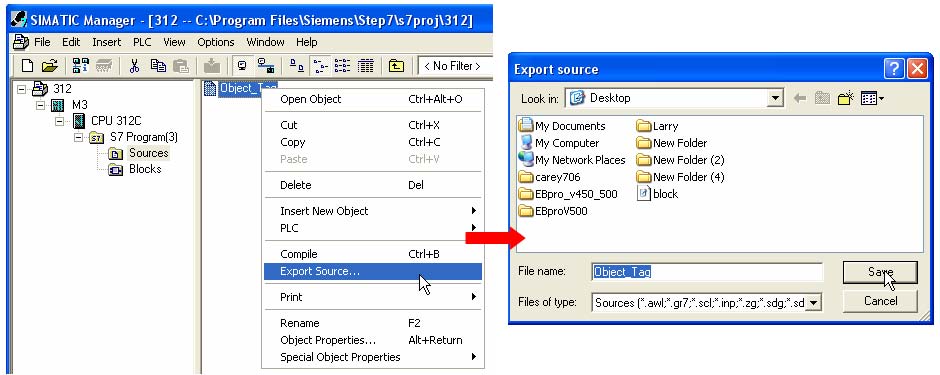Click the Up One Level folder icon
Screen dimensions: 940x375
coord(396,65)
